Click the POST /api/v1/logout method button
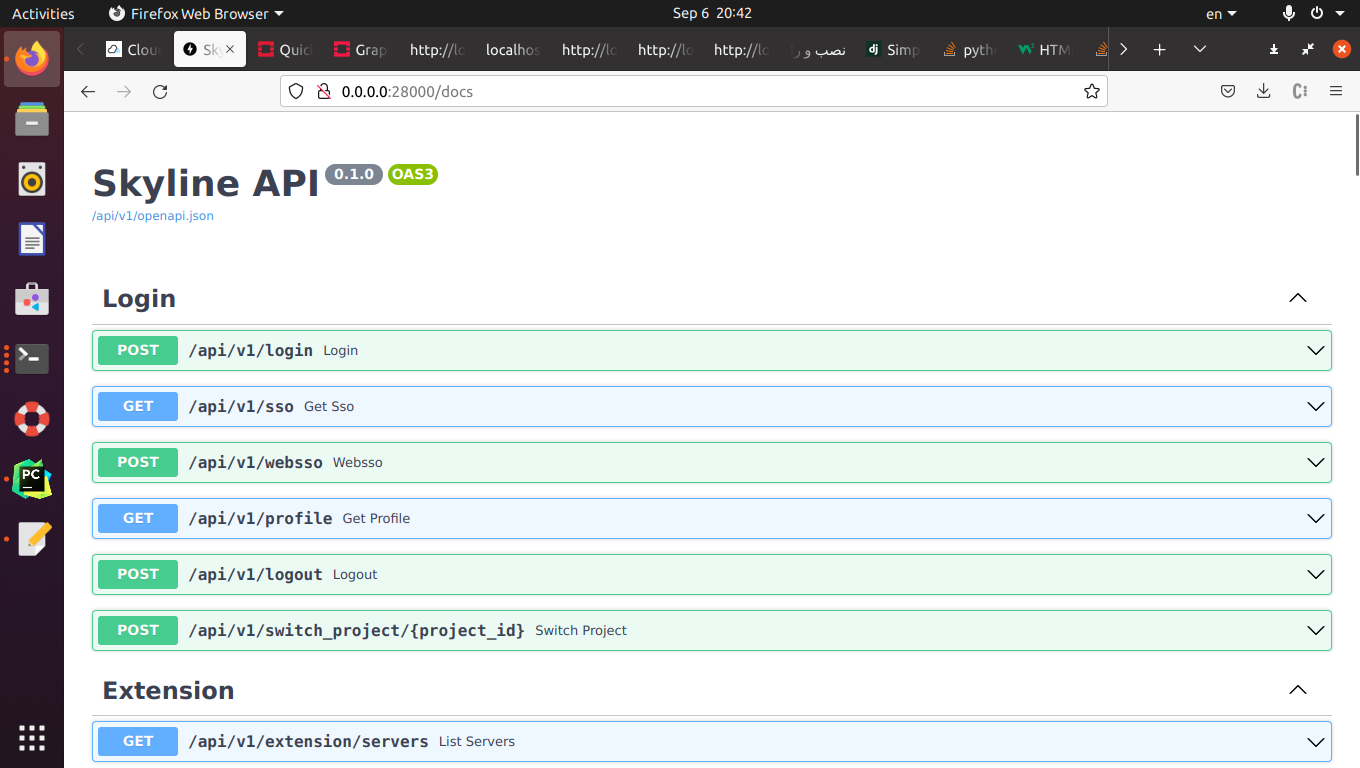This screenshot has height=768, width=1360. tap(138, 574)
